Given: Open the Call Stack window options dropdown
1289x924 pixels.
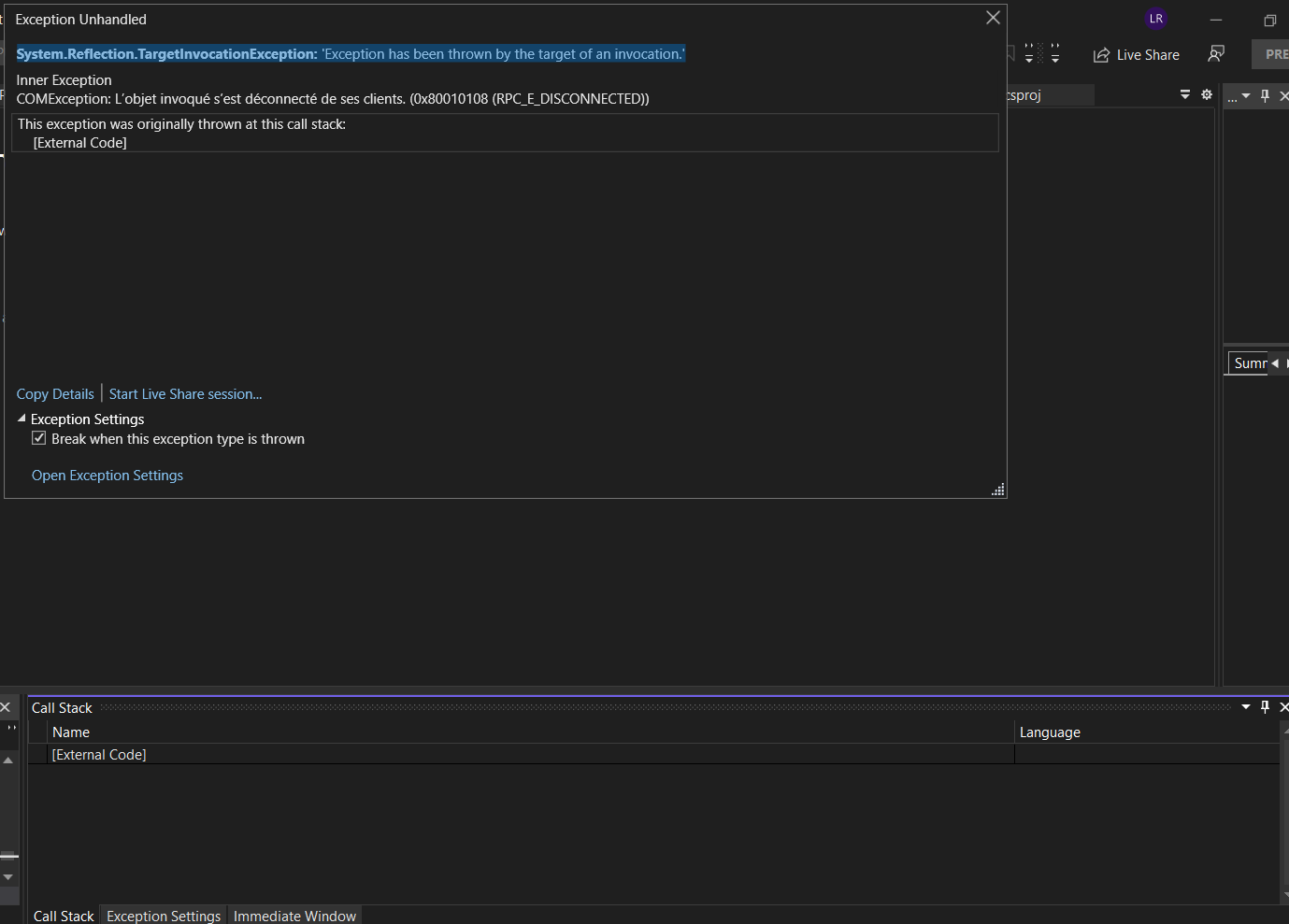Looking at the screenshot, I should tap(1244, 706).
